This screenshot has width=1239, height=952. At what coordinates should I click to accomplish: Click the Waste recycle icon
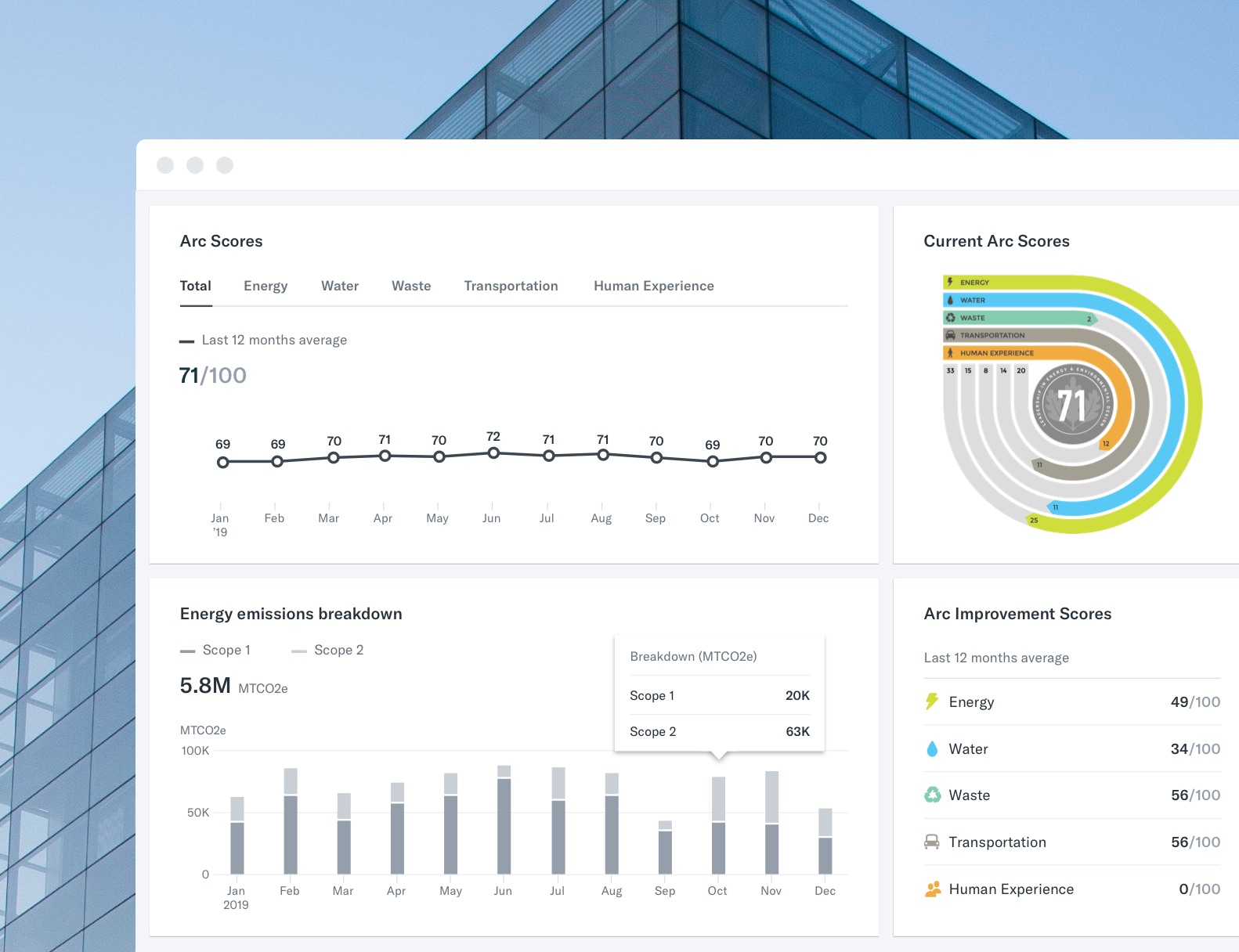[x=932, y=795]
